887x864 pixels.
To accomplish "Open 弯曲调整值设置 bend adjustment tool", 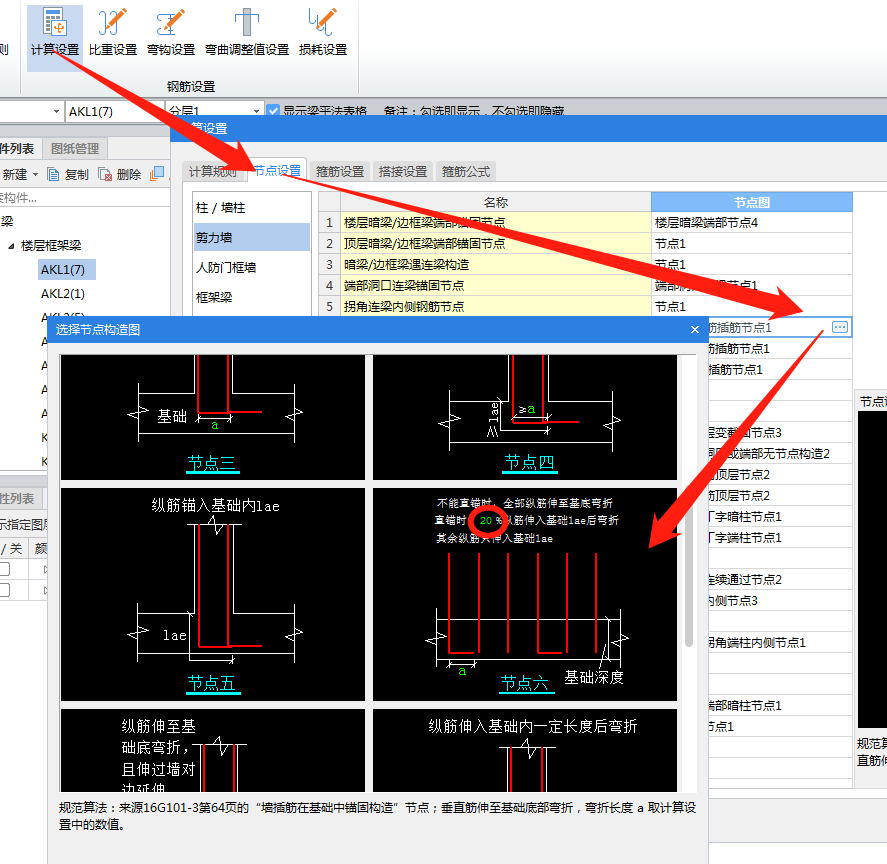I will [247, 32].
